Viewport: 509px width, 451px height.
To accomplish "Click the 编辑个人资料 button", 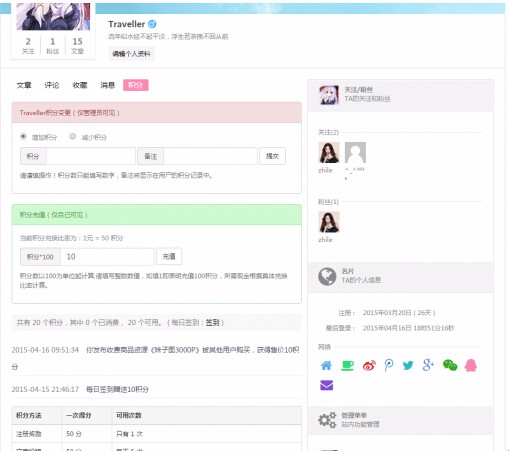I will point(131,54).
